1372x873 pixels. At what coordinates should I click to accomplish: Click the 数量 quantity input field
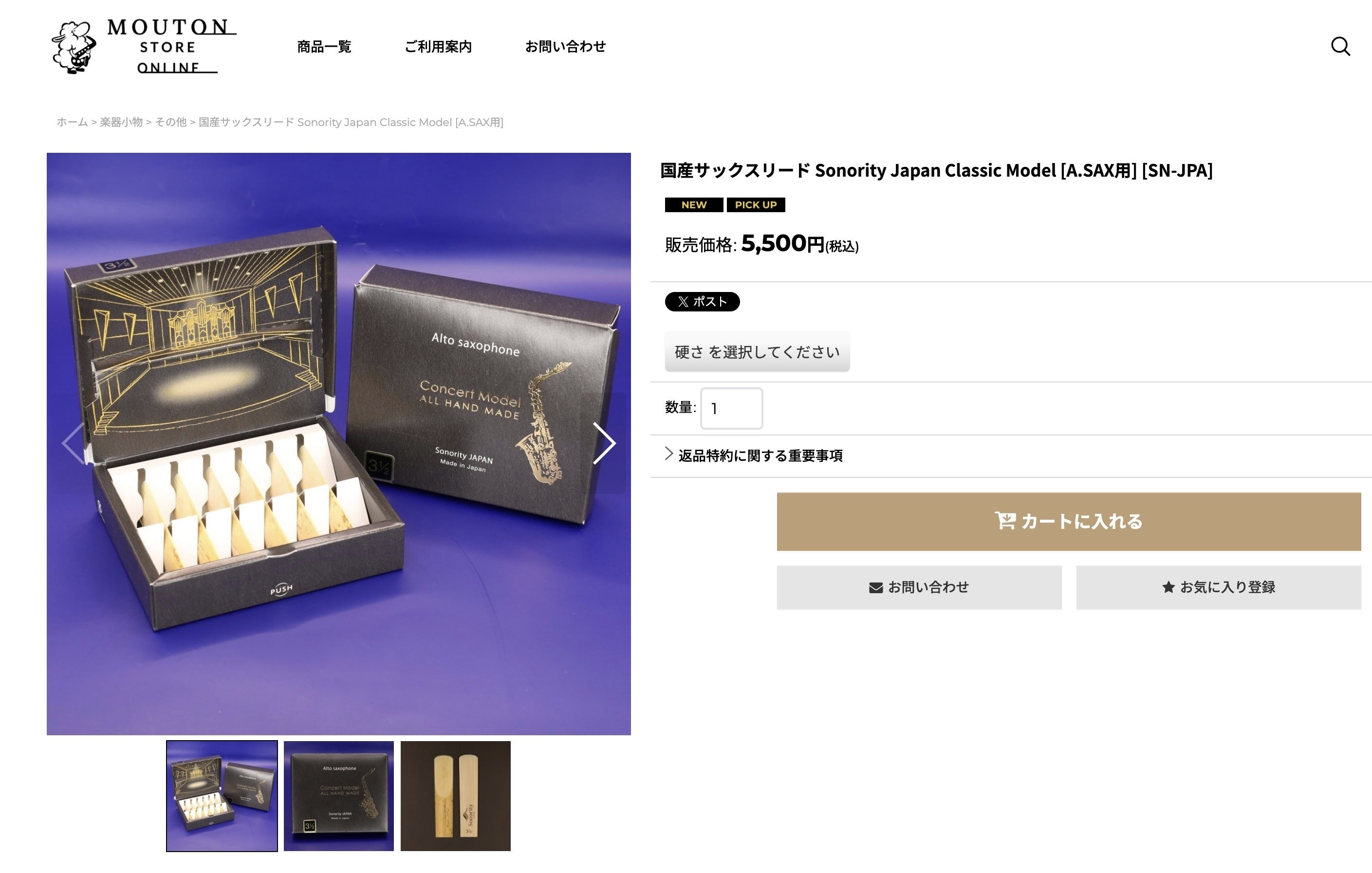[732, 408]
